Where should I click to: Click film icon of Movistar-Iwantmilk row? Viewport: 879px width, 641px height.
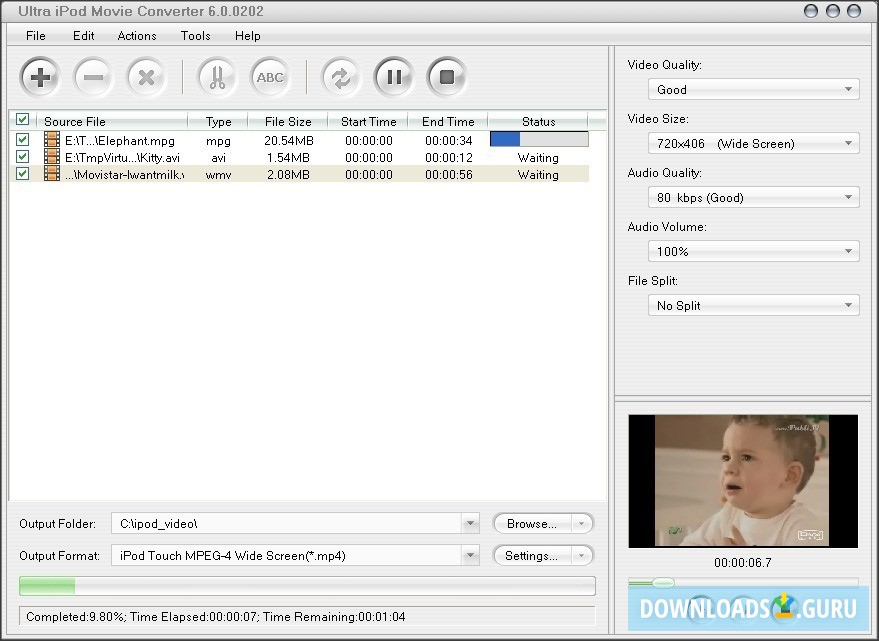pos(52,173)
